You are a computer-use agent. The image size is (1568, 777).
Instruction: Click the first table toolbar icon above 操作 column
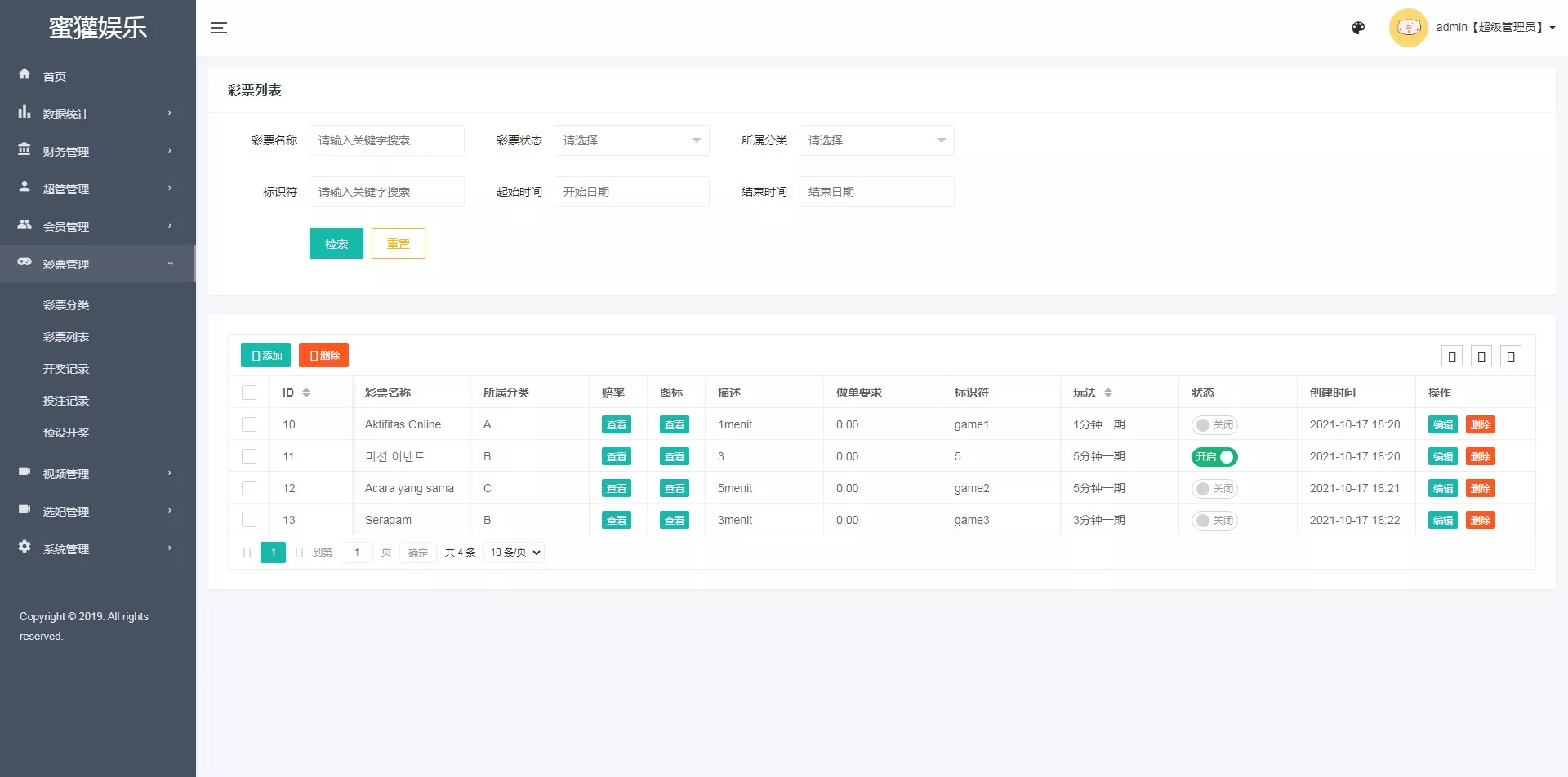[x=1452, y=355]
